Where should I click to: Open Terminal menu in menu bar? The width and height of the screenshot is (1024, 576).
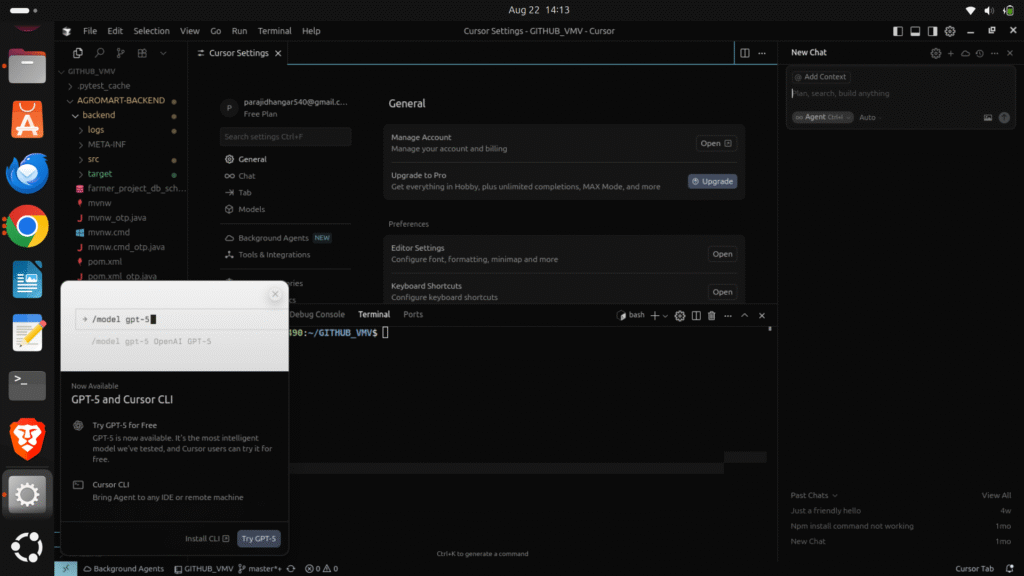click(x=274, y=31)
